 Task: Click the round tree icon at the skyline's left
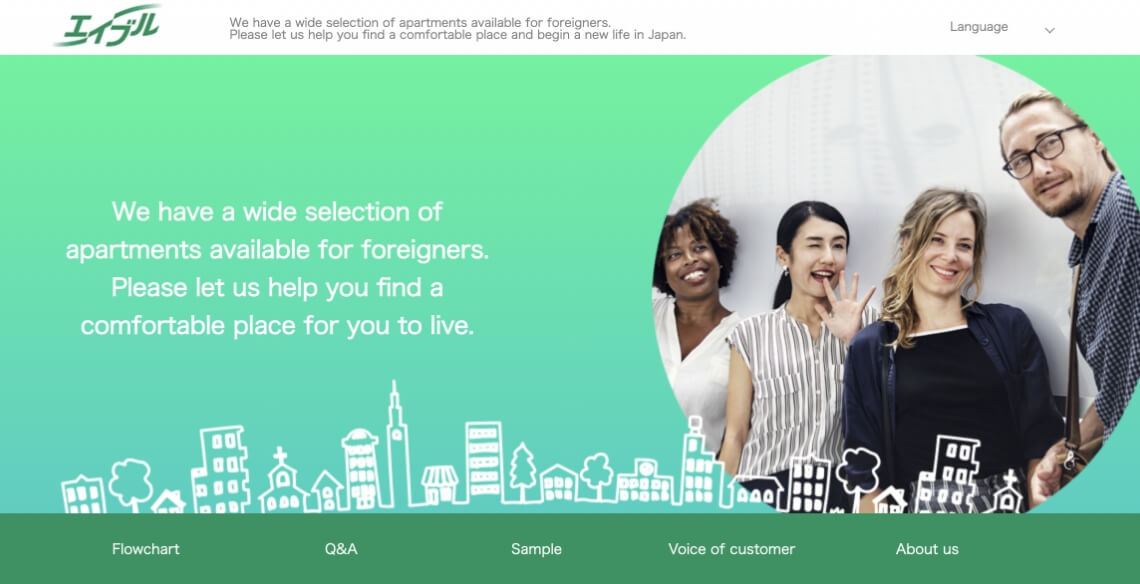[x=131, y=484]
